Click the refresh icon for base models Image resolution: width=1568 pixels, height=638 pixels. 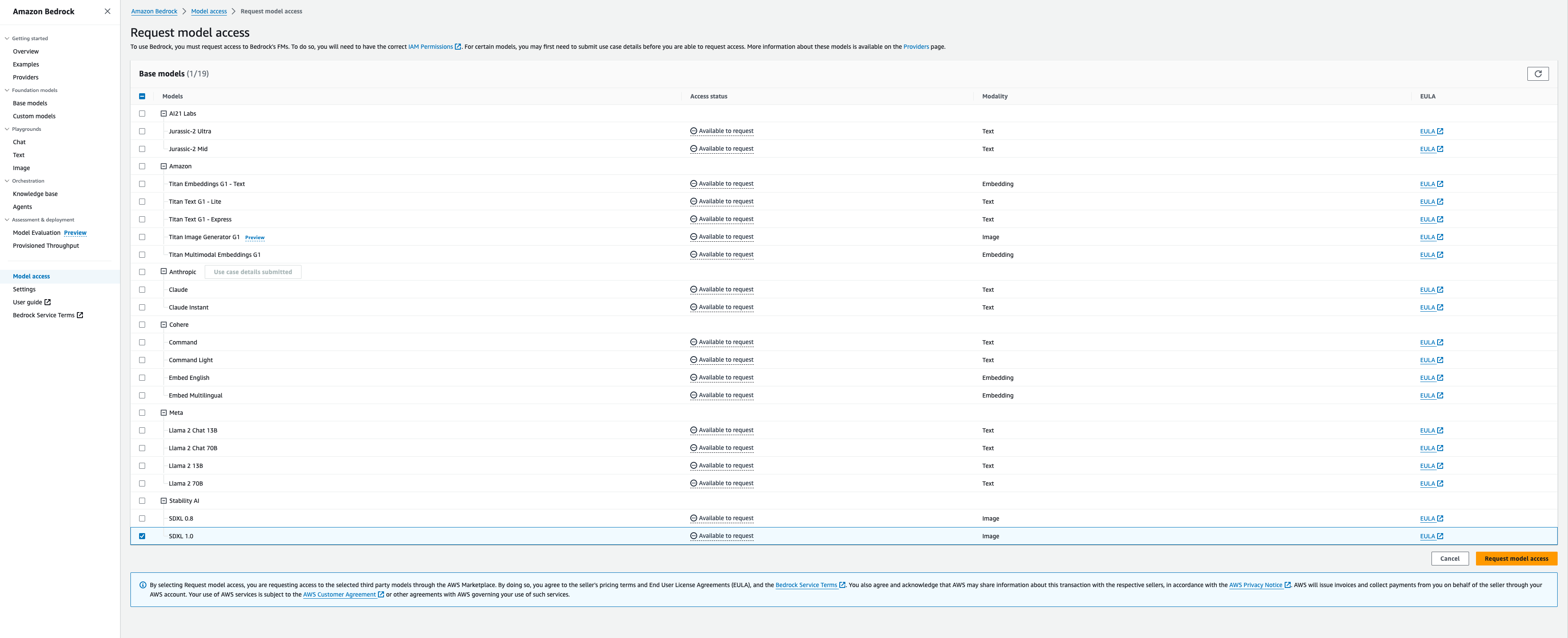point(1538,73)
